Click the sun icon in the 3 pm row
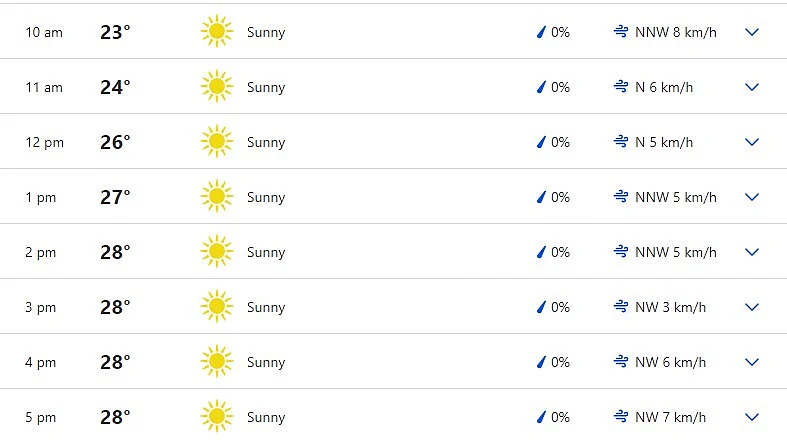Viewport: 787px width, 443px height. [x=216, y=307]
